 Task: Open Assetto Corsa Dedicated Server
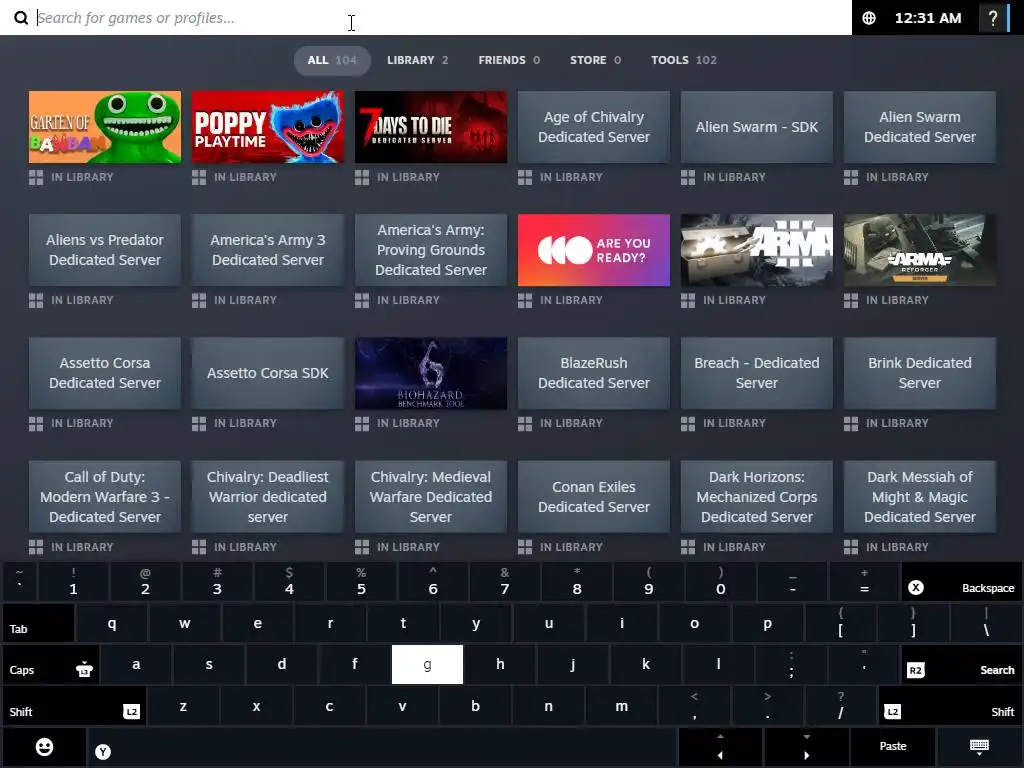pyautogui.click(x=104, y=373)
